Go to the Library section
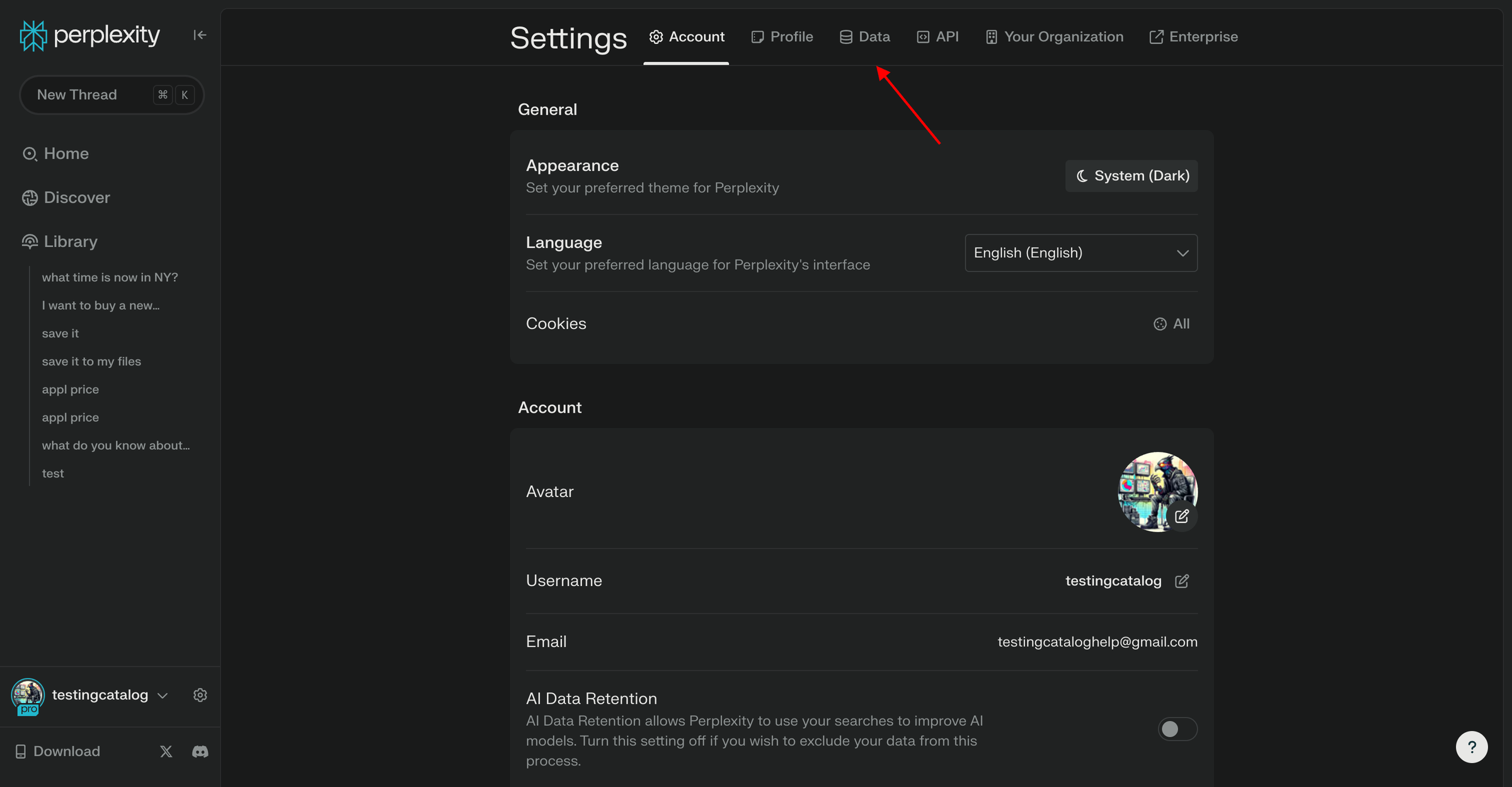 coord(70,241)
